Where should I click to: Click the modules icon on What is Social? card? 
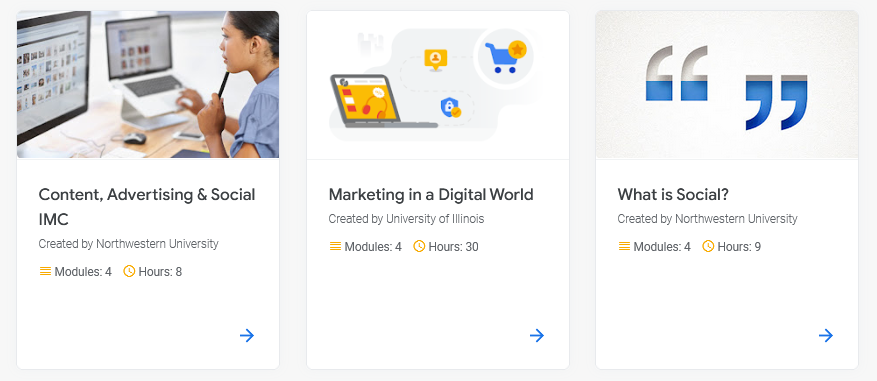[x=624, y=246]
